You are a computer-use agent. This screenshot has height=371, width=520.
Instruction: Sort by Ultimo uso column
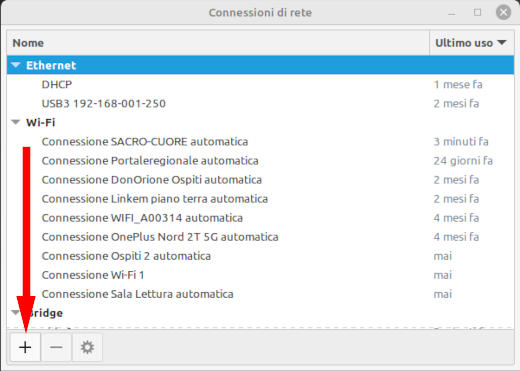point(471,43)
